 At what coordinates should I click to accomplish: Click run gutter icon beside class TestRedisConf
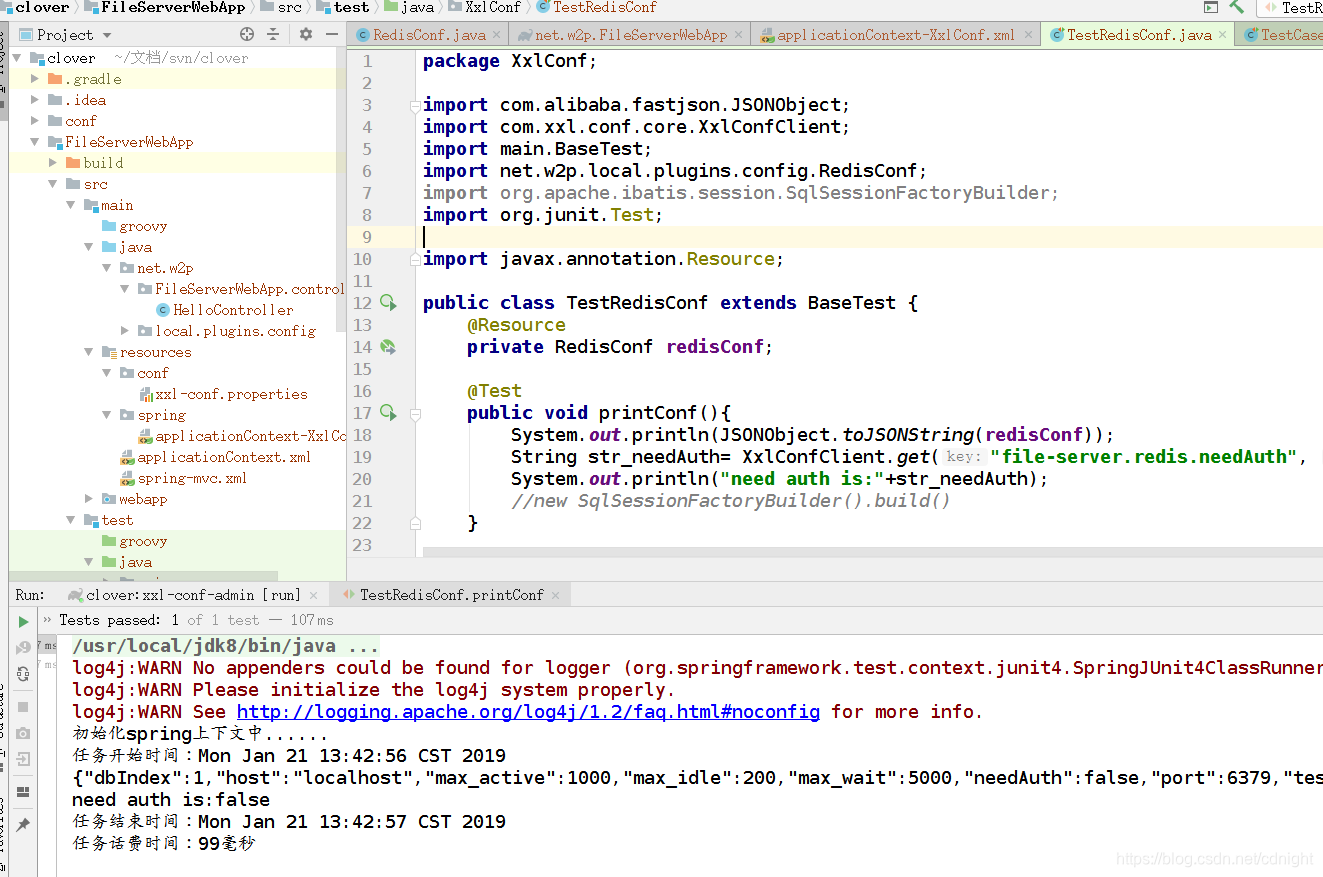click(388, 303)
